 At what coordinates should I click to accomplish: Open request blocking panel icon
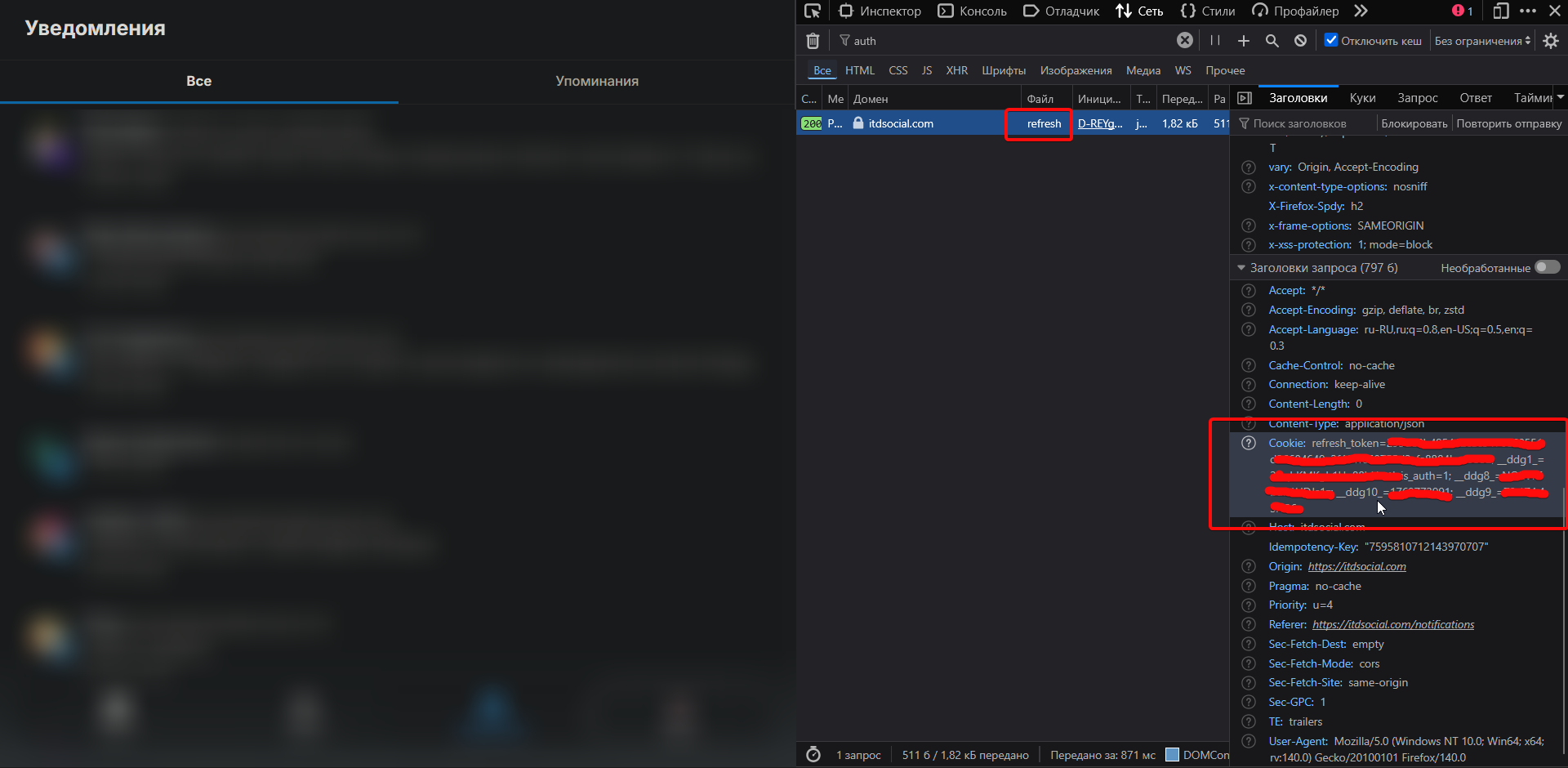pos(1300,41)
